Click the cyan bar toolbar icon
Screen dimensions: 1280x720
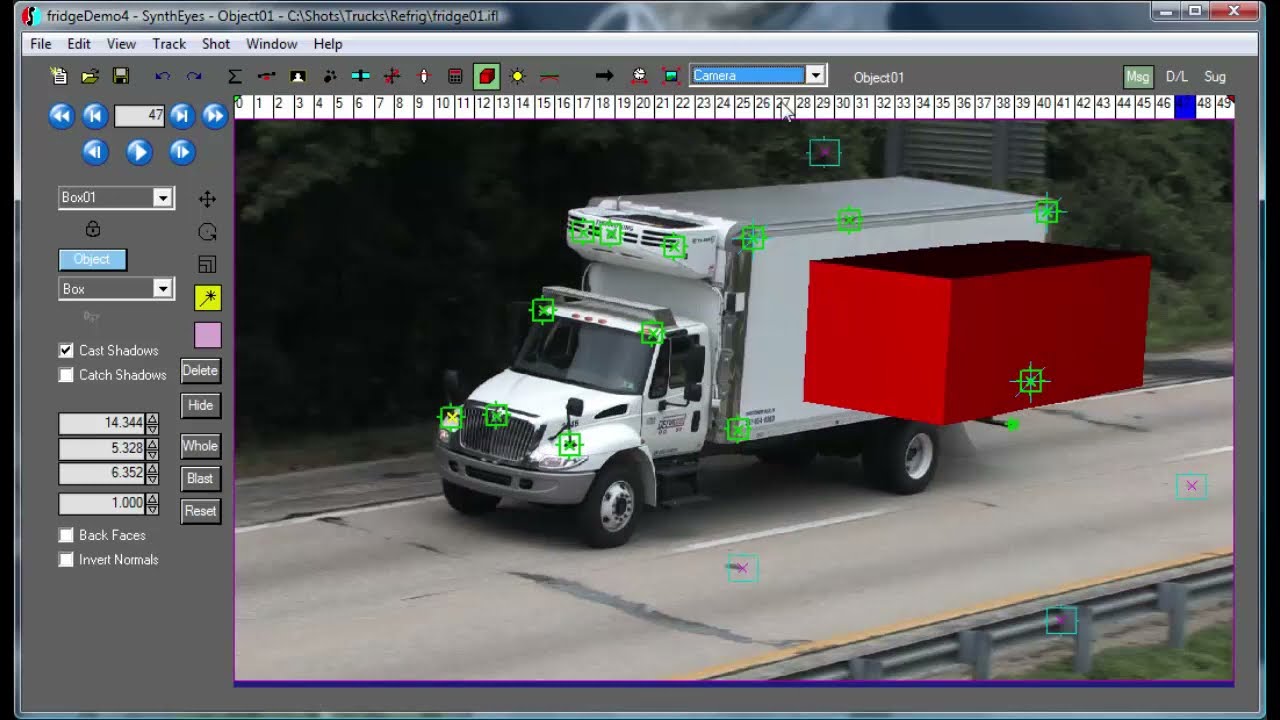point(361,76)
